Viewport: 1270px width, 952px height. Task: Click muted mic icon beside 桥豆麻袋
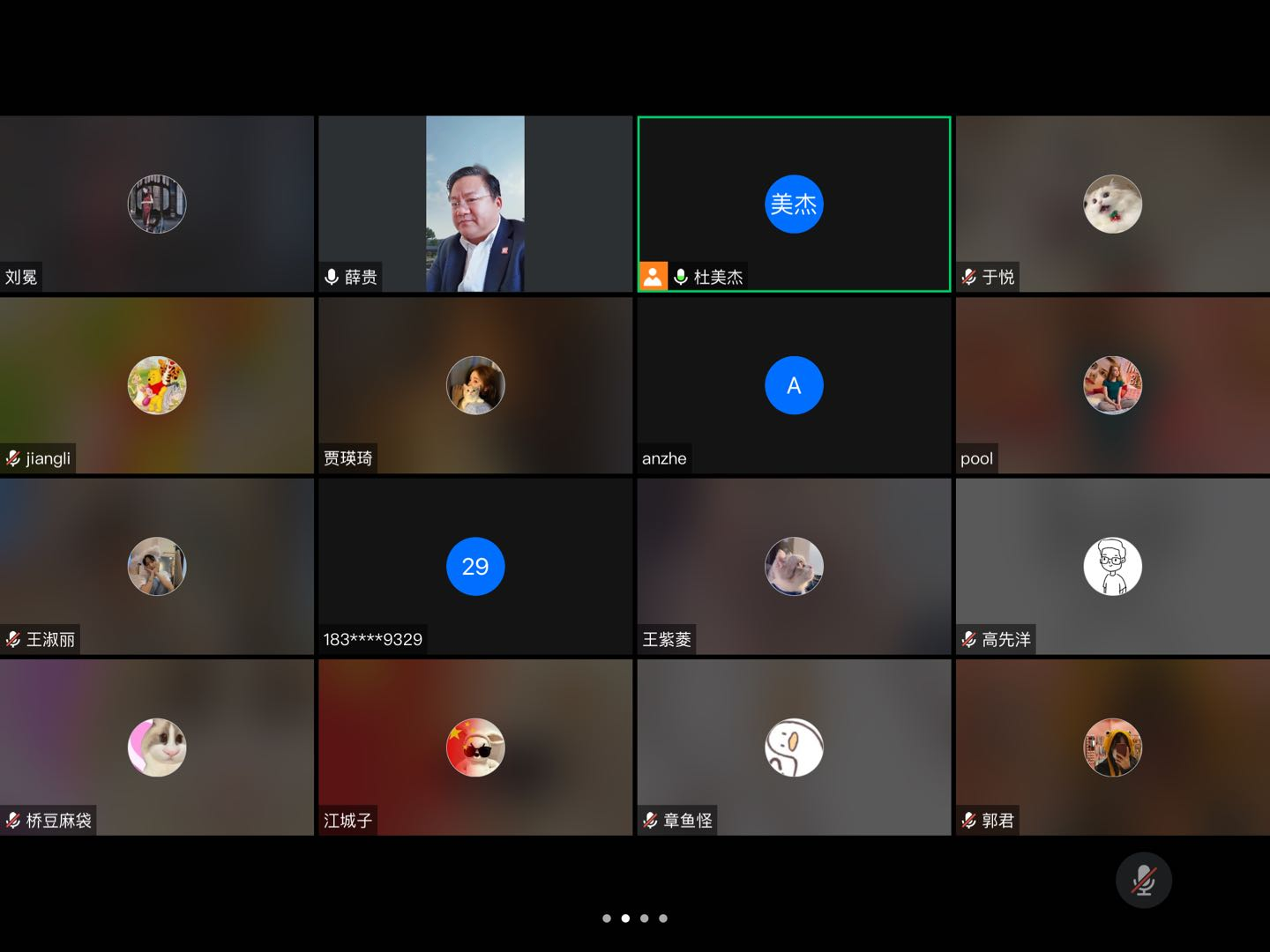coord(13,821)
